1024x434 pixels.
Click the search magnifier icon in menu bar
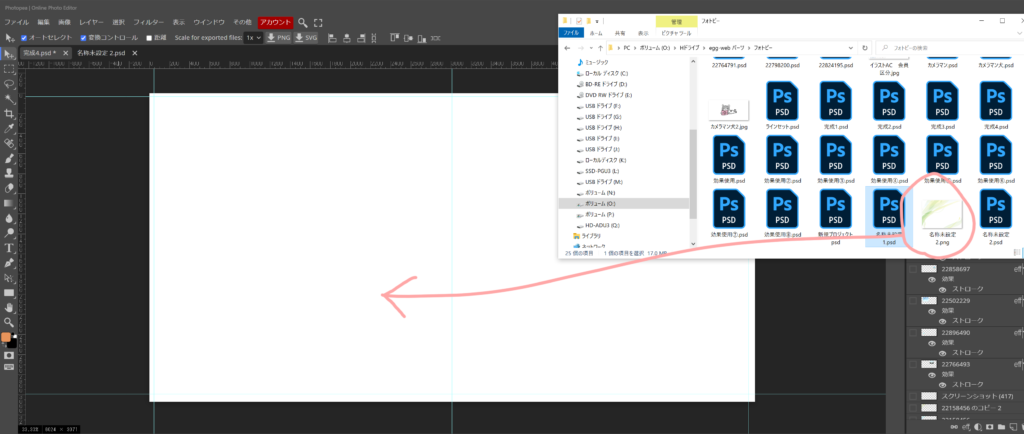tap(304, 21)
